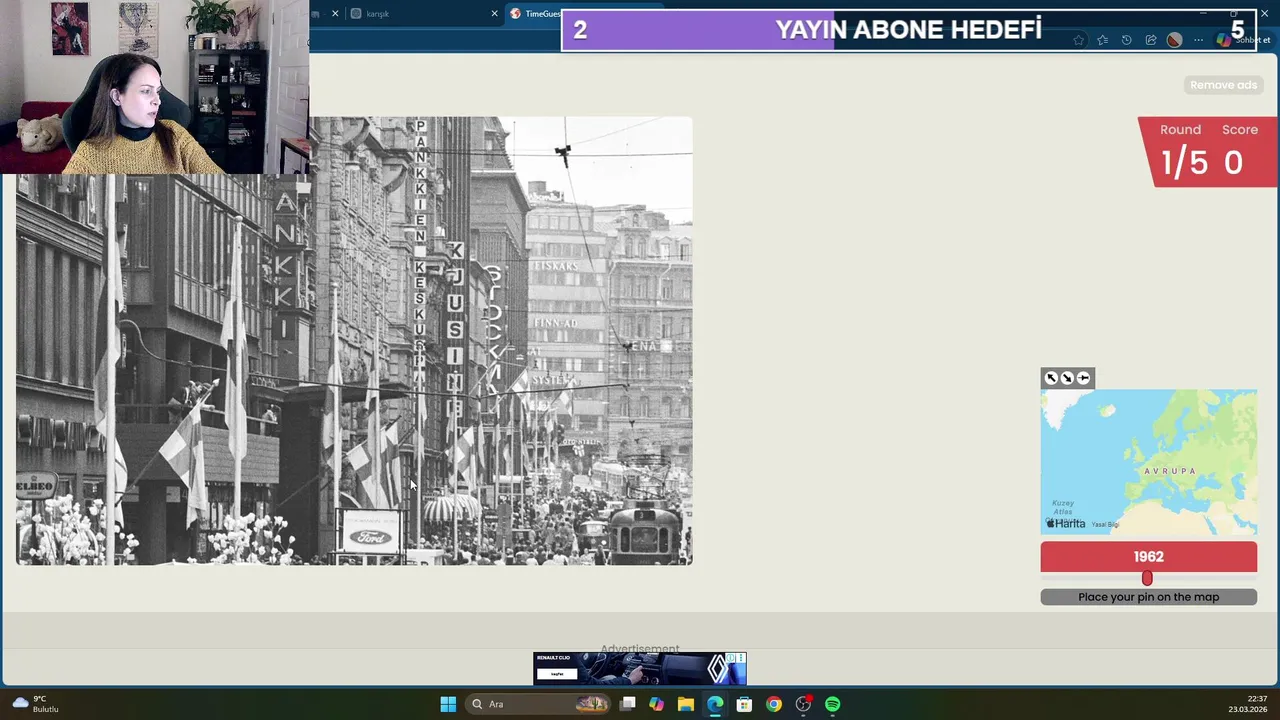Open the browser favorites list icon
The image size is (1280, 720).
point(1102,40)
